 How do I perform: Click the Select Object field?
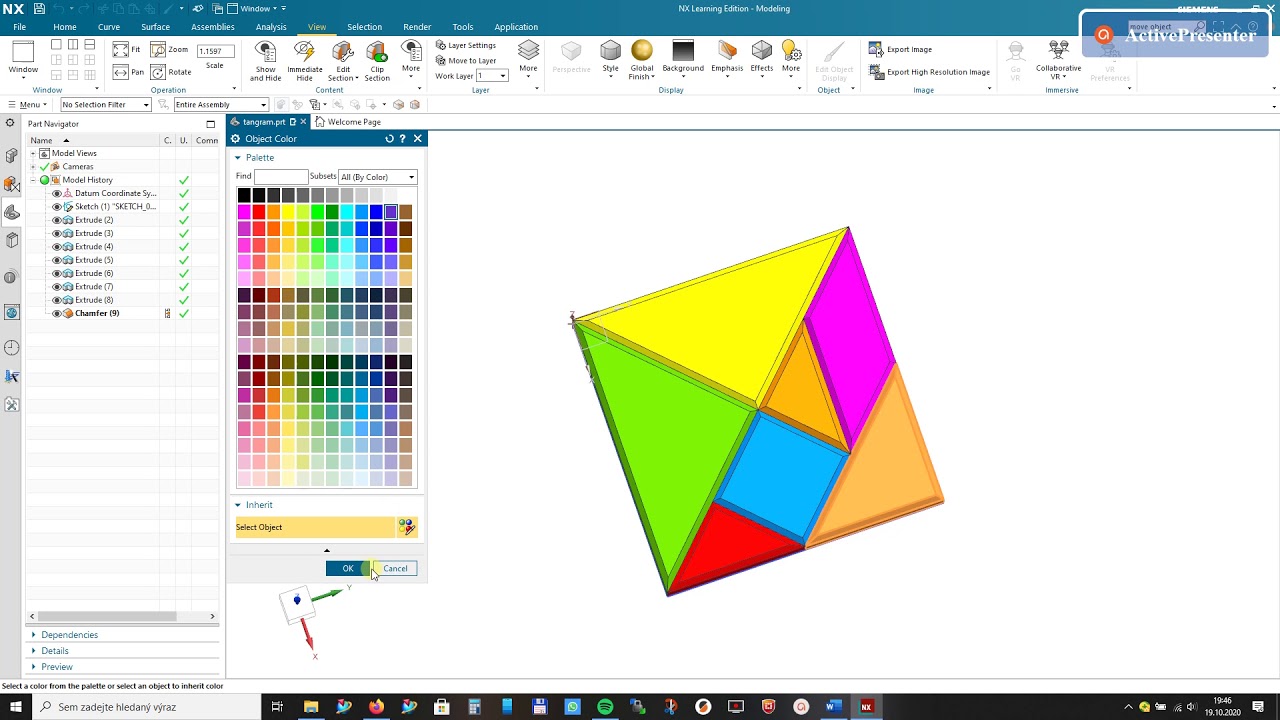coord(314,527)
